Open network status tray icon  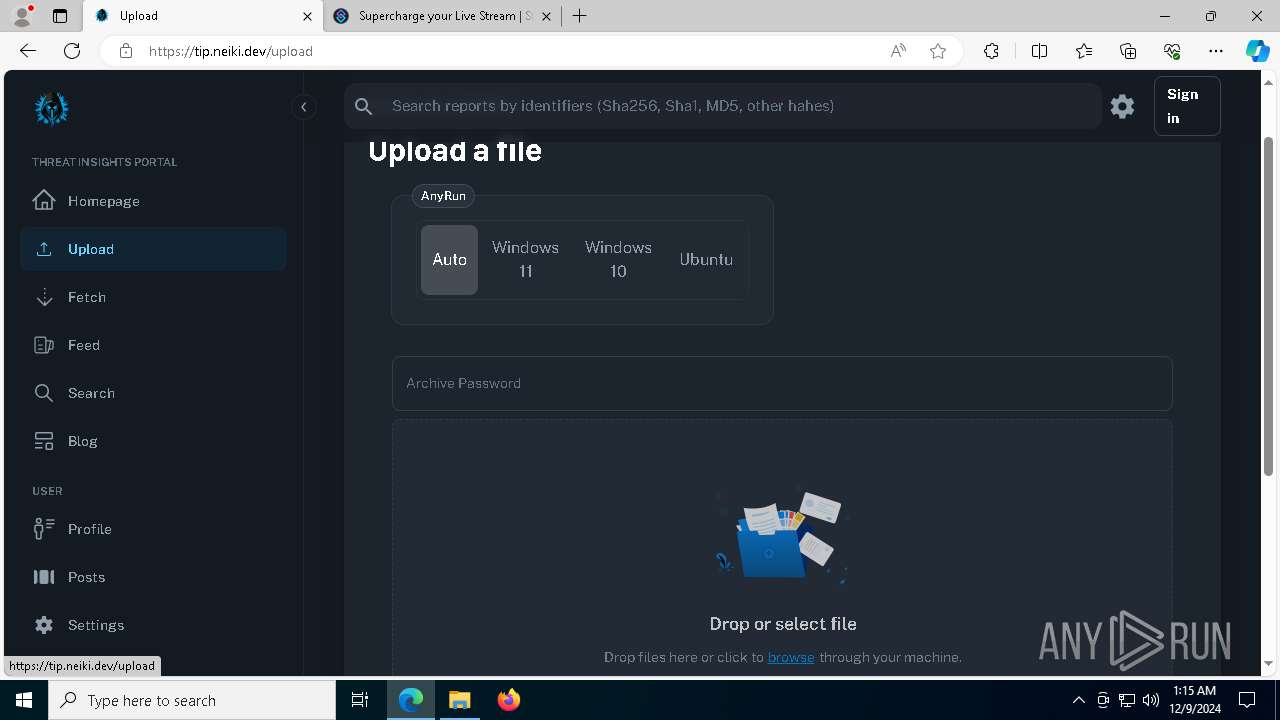(x=1127, y=700)
